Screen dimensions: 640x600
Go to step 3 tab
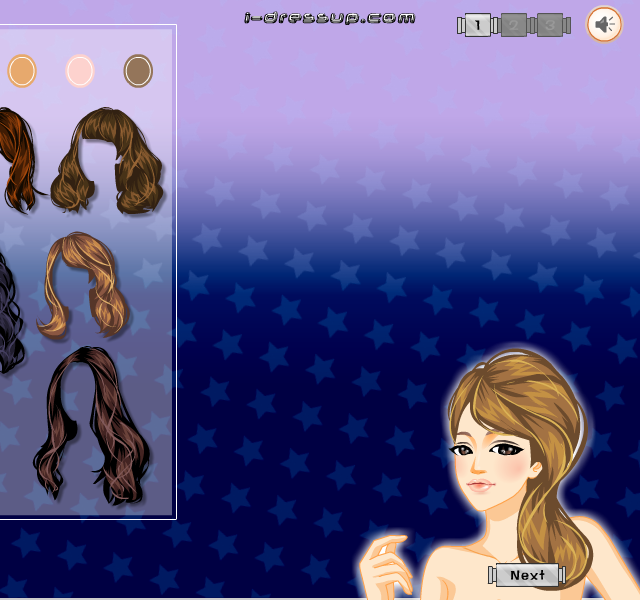point(549,25)
